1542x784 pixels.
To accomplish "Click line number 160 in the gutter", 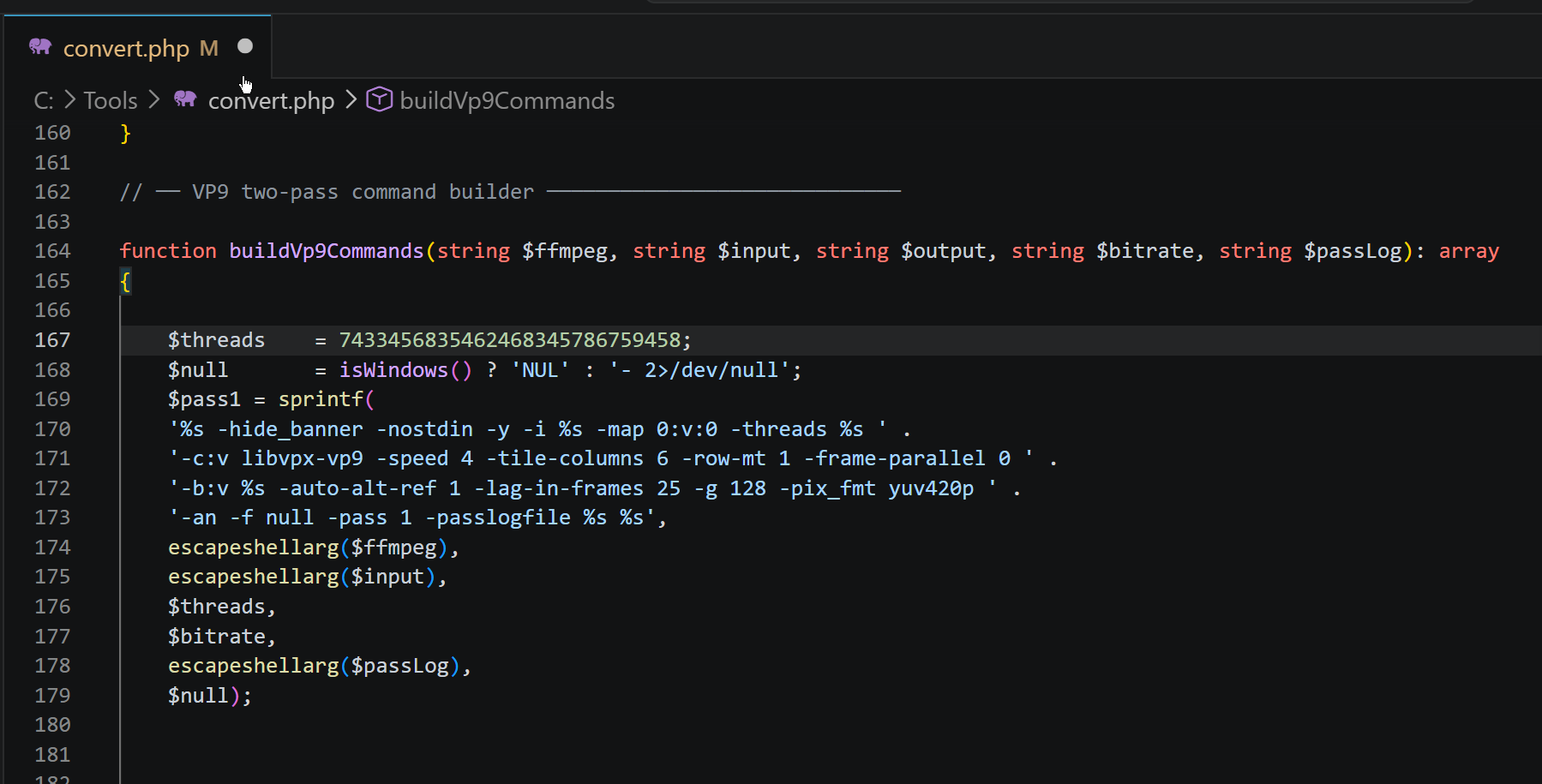I will click(52, 133).
